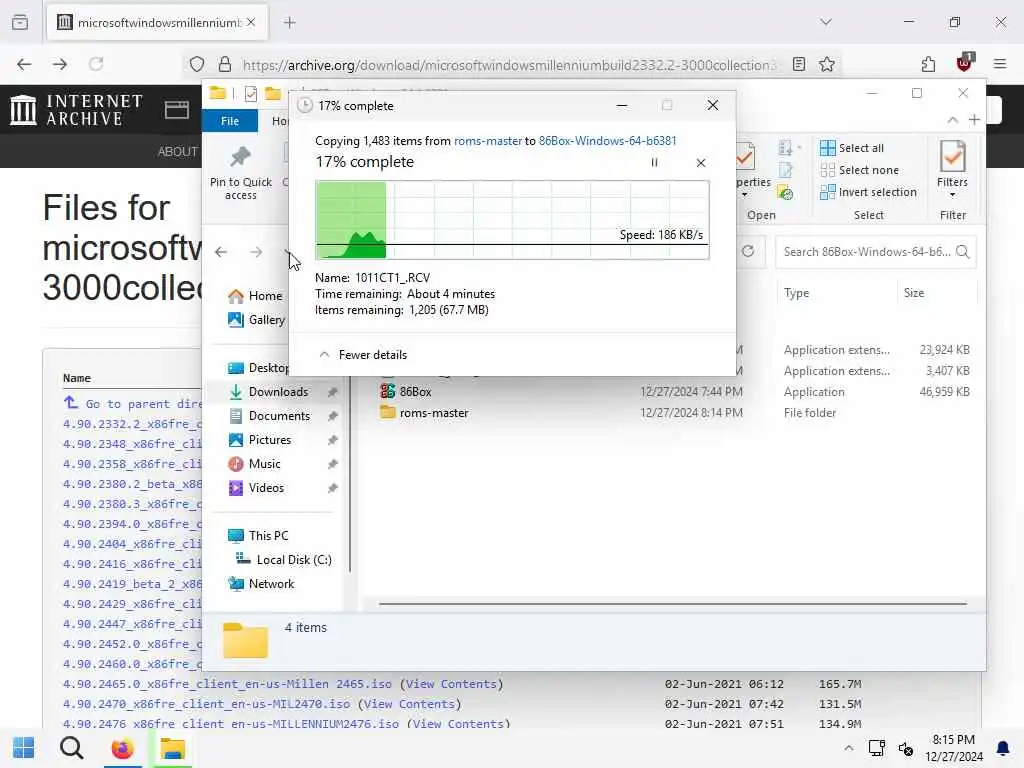Open the uBlock Origin extension icon
The height and width of the screenshot is (768, 1024).
point(965,63)
